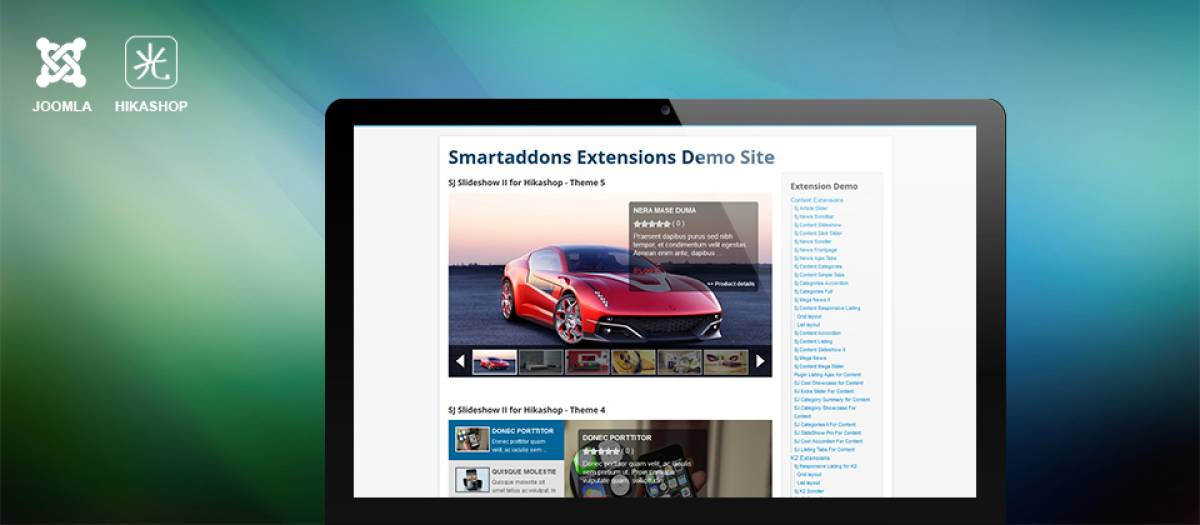Click the Smartaddons Extensions Demo Site heading
This screenshot has height=525, width=1200.
click(x=611, y=157)
